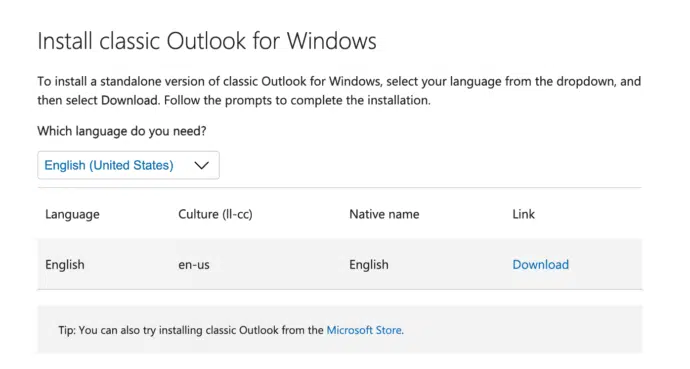Click the English cell under Language column
The image size is (690, 369).
[x=65, y=265]
